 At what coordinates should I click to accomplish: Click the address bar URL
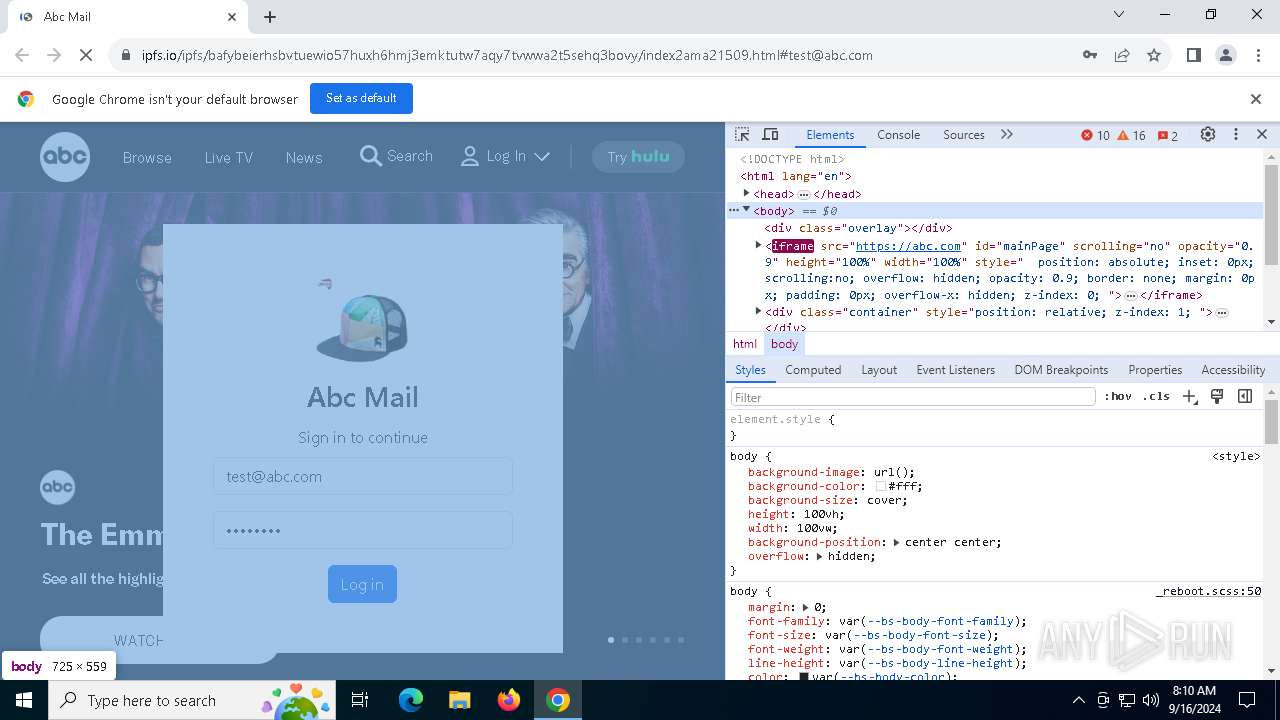506,55
